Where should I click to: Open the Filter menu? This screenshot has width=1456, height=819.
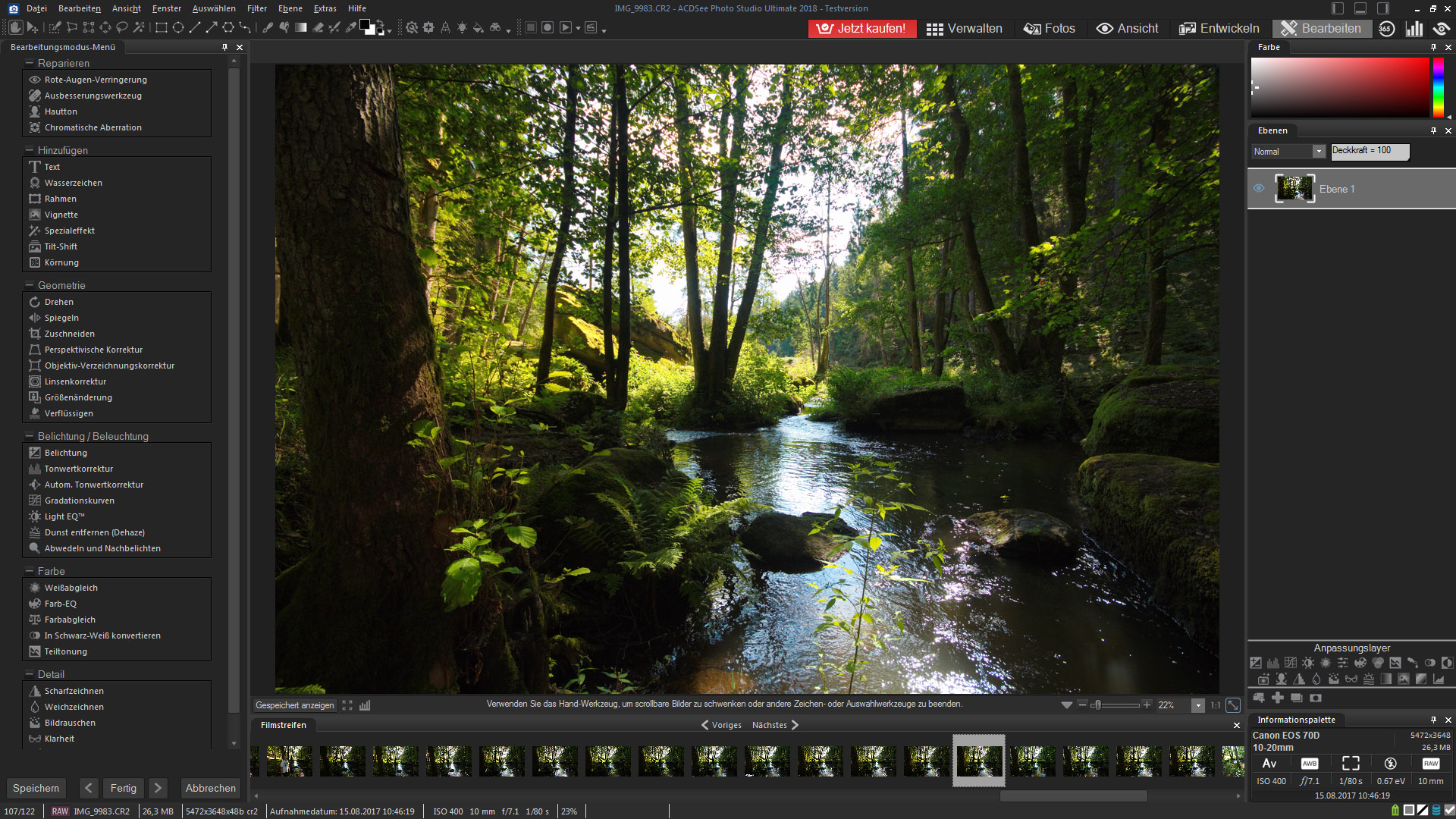coord(256,8)
